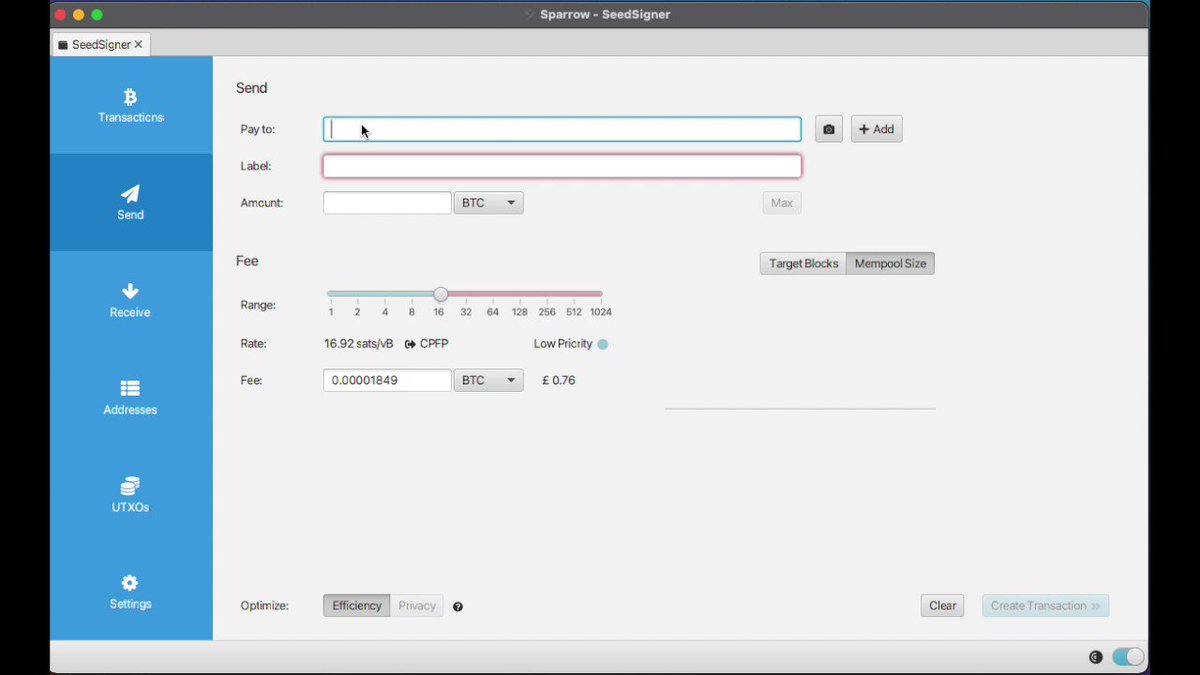Open the Settings sidebar tab
Viewport: 1200px width, 675px height.
click(131, 592)
